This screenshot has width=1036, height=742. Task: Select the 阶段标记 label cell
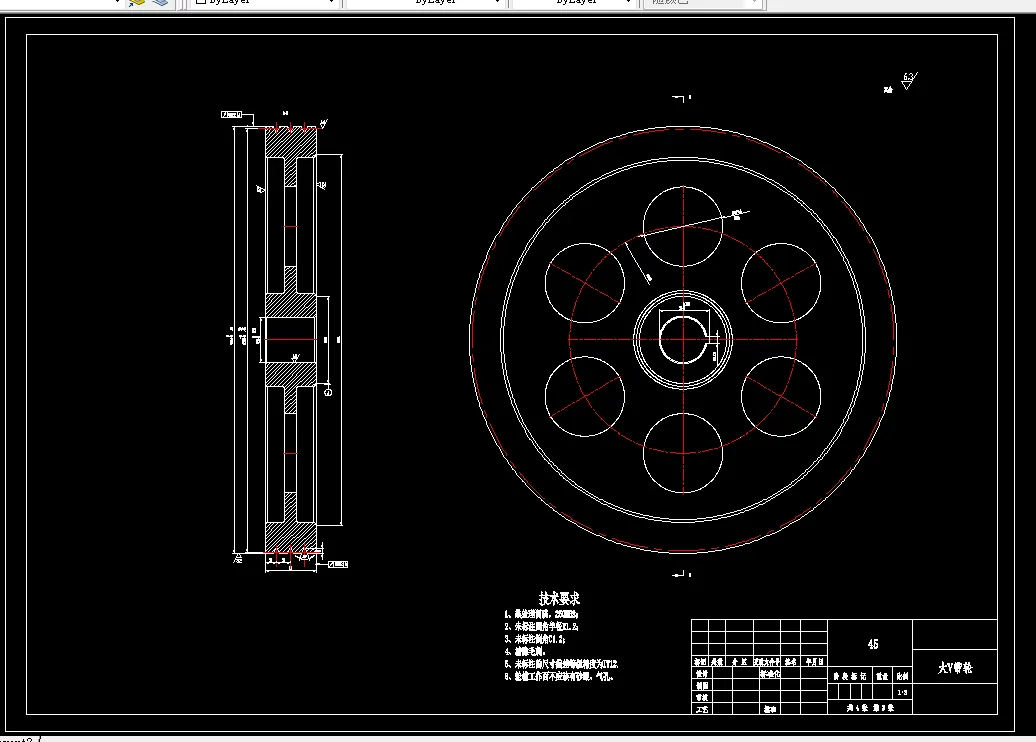(850, 676)
